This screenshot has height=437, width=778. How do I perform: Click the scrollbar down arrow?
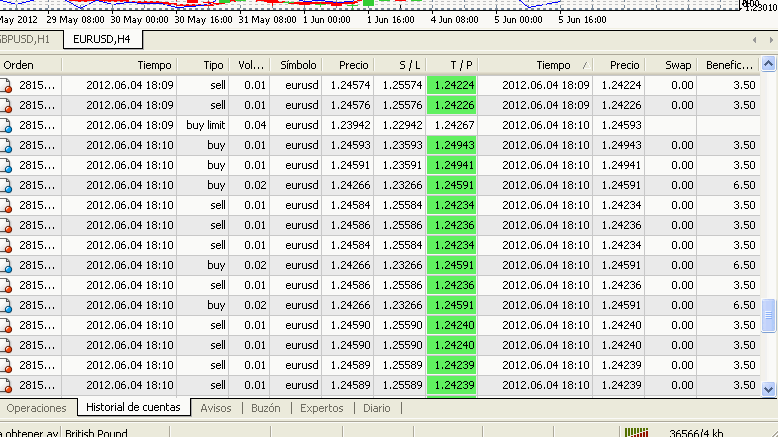pyautogui.click(x=768, y=389)
